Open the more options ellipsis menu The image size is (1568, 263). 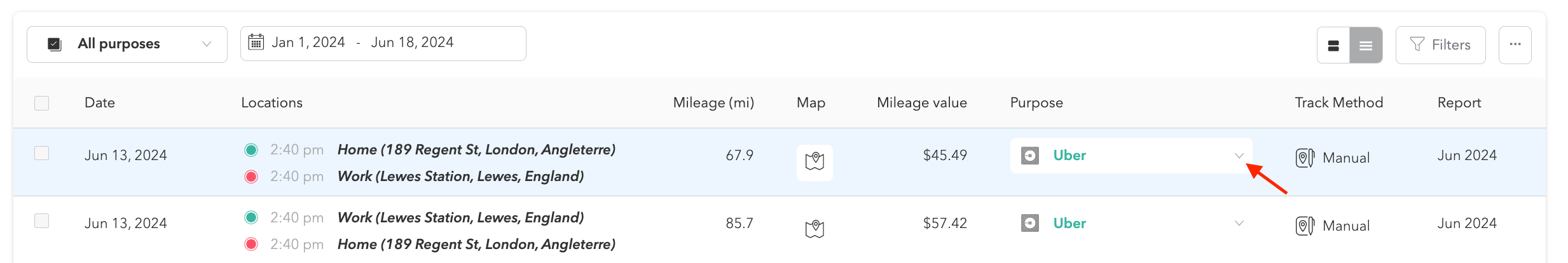(1515, 44)
